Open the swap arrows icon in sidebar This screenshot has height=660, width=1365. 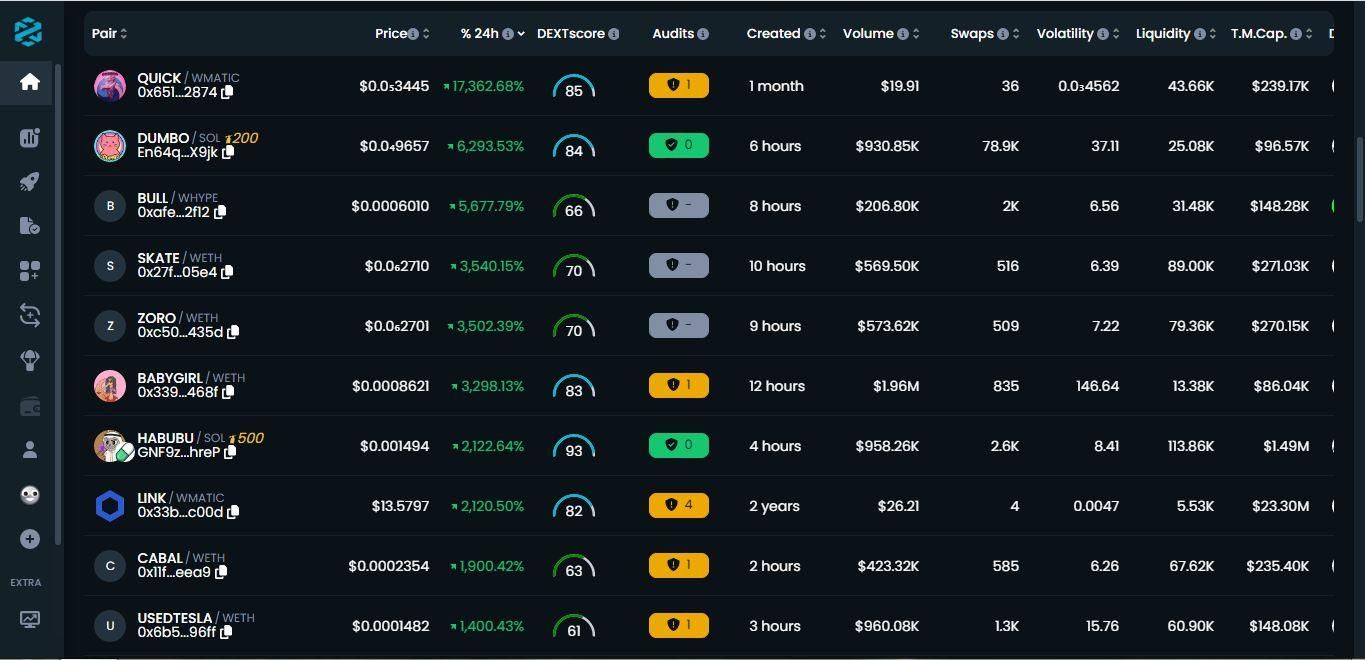(29, 316)
